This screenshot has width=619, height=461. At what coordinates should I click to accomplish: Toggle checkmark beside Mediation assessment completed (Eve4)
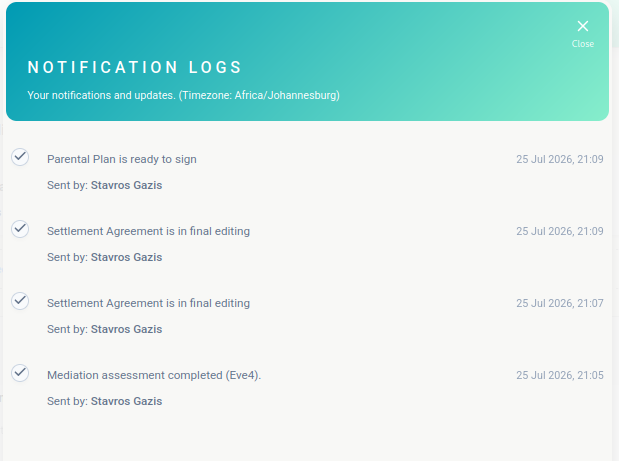pyautogui.click(x=20, y=373)
